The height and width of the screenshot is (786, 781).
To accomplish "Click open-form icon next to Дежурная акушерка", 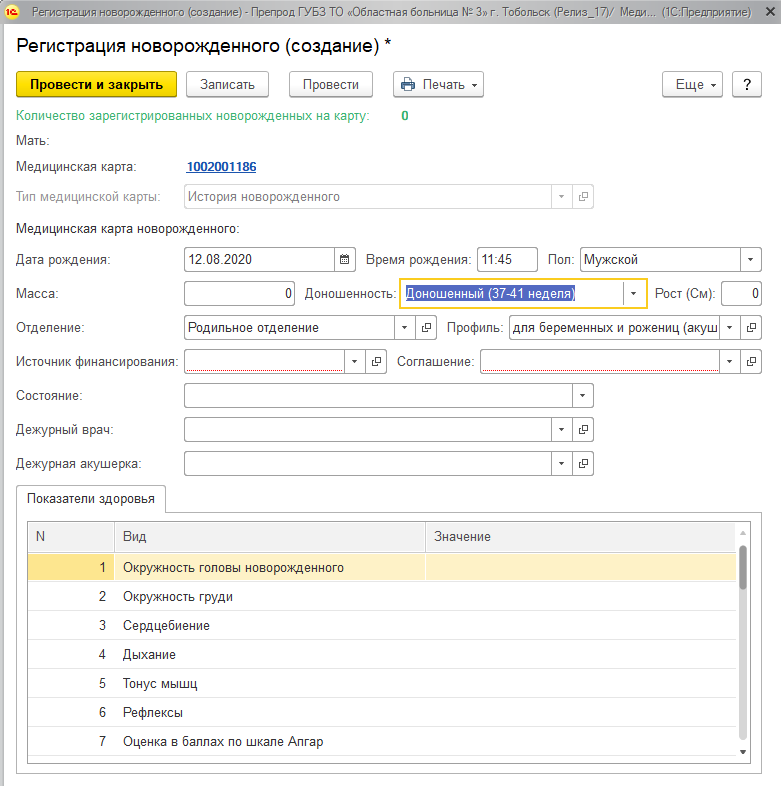I will tap(584, 464).
